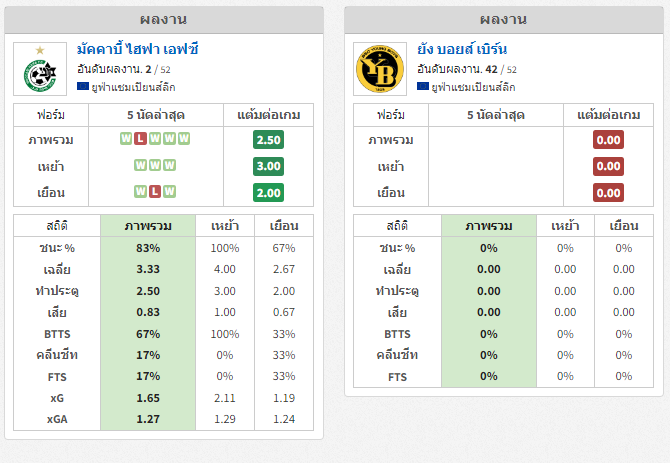The width and height of the screenshot is (670, 463).
Task: Click the 1.24 away xGA value
Action: 284,419
